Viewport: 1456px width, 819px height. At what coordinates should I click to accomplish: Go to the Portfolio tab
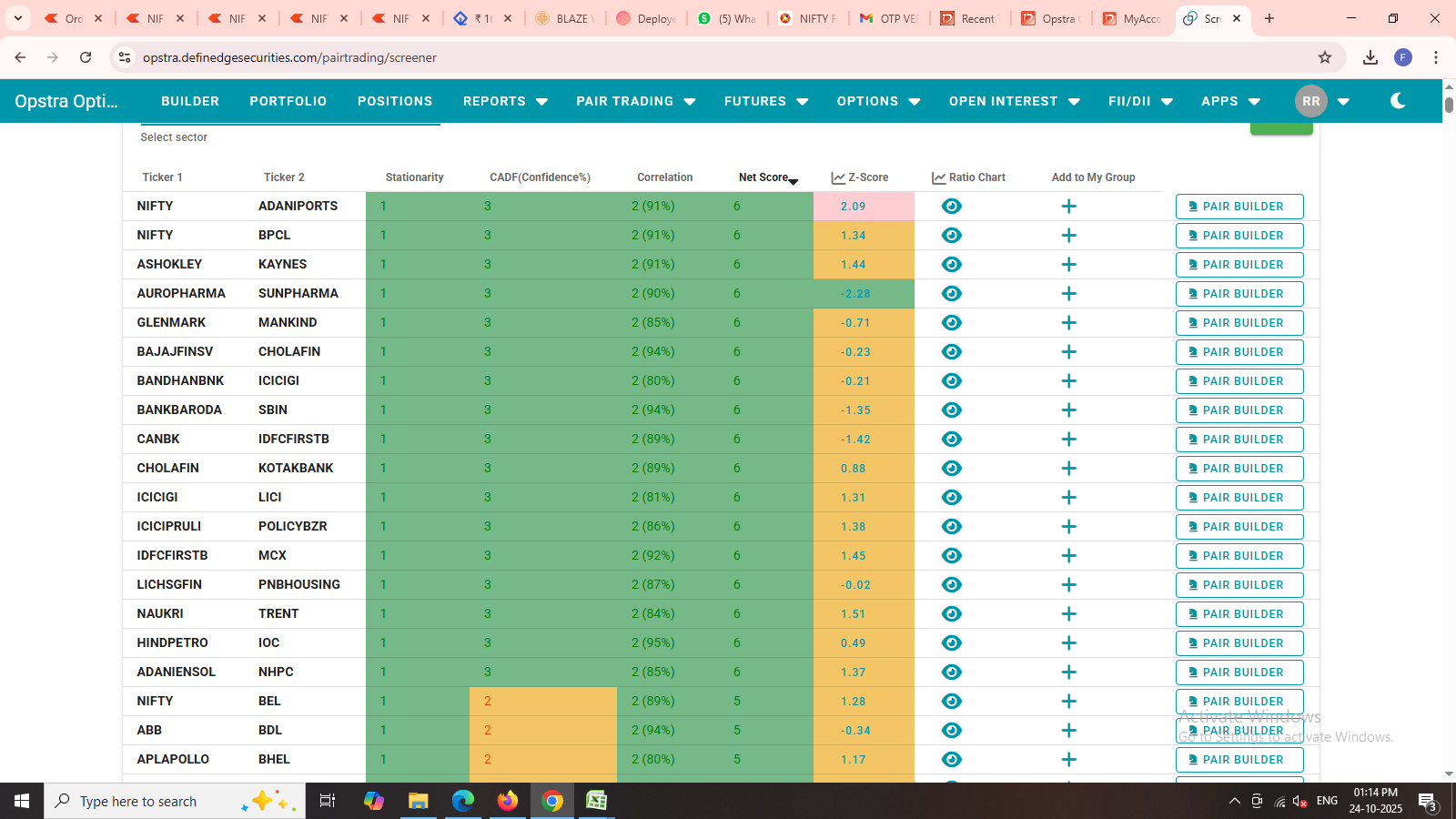click(288, 101)
